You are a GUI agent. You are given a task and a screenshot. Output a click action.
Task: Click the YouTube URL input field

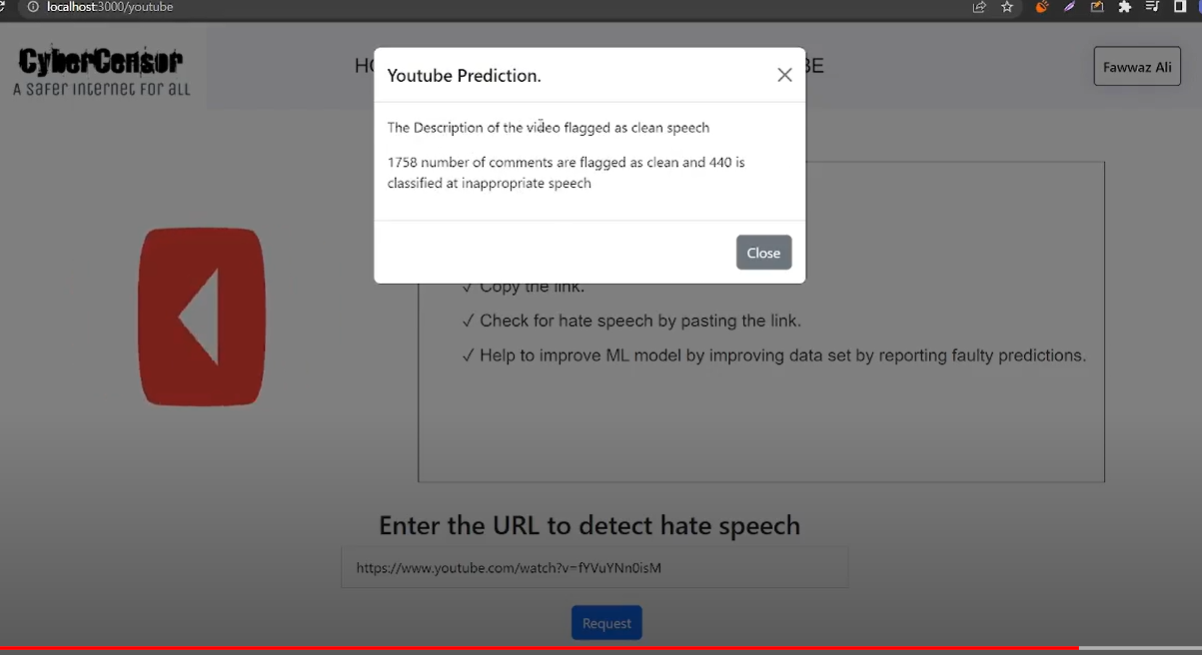(594, 567)
